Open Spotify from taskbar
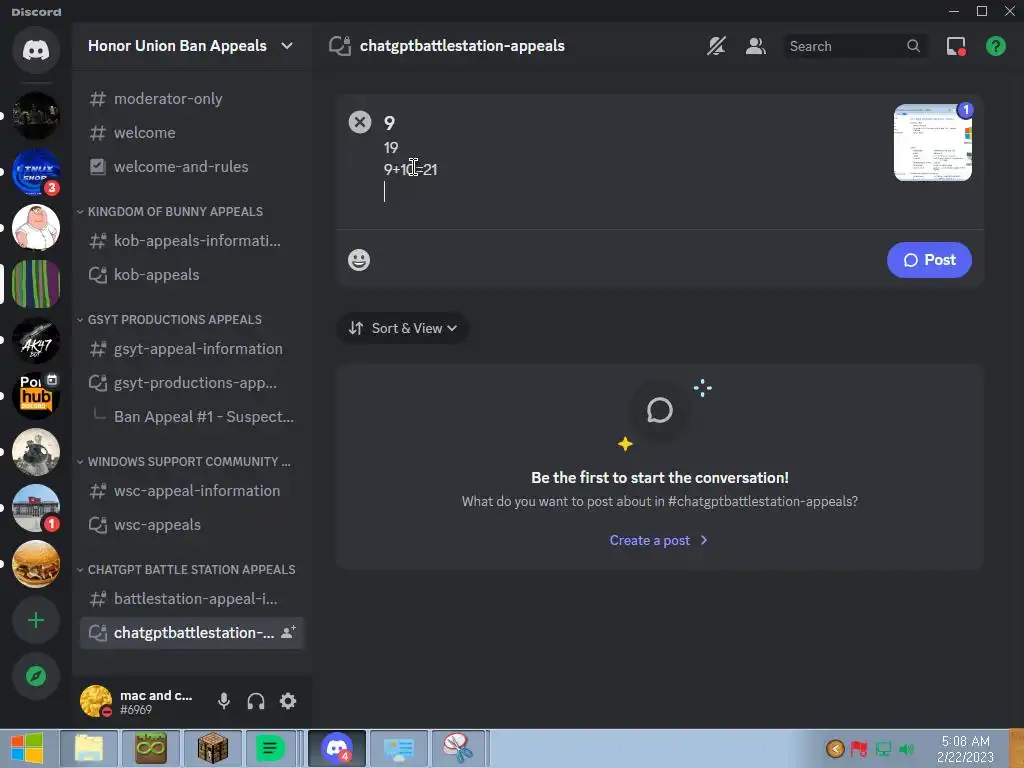Viewport: 1024px width, 768px height. (270, 748)
